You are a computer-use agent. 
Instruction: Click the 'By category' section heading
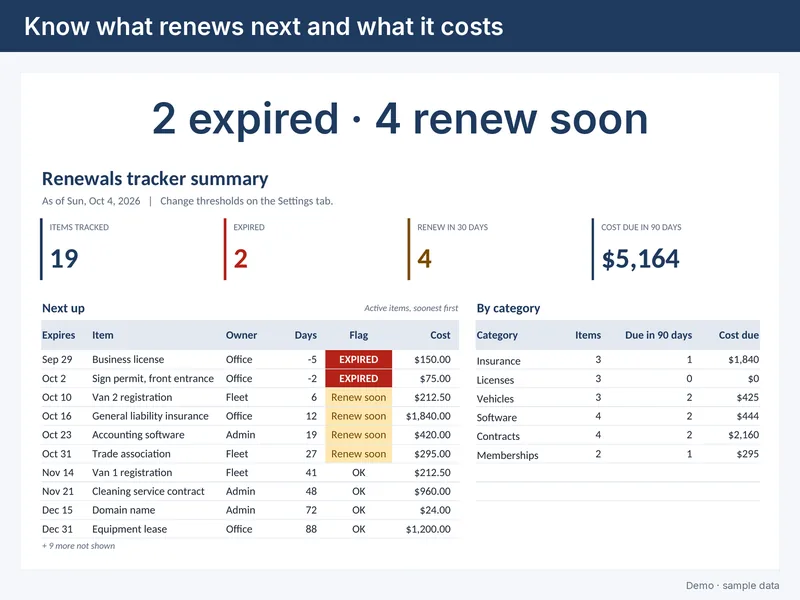[x=508, y=308]
